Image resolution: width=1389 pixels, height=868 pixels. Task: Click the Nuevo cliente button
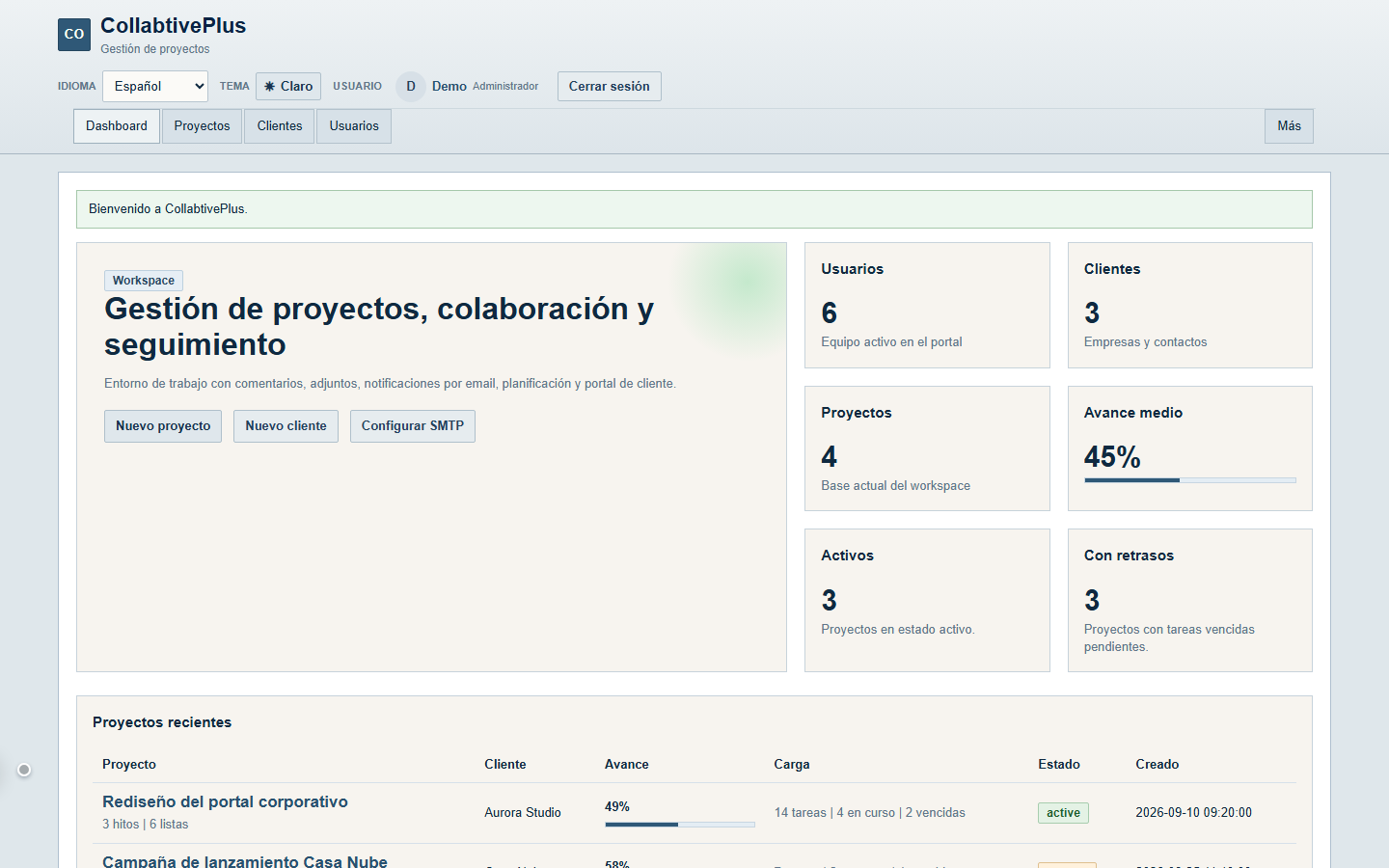(x=286, y=426)
